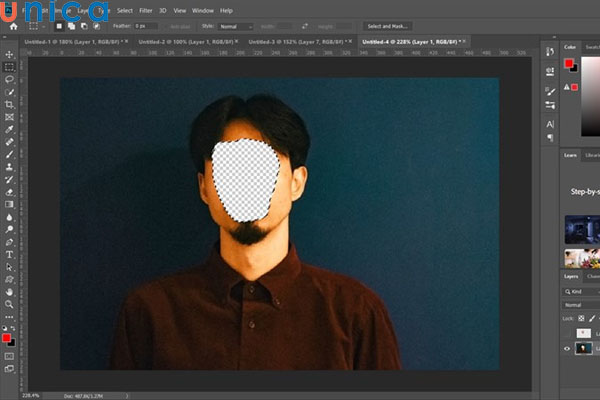Select the Zoom tool
The width and height of the screenshot is (600, 400).
point(9,304)
